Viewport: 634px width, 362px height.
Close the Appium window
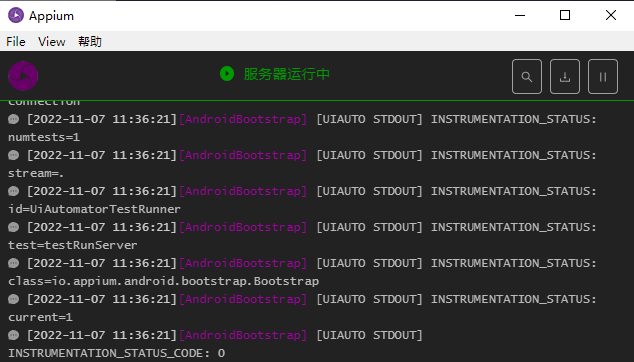click(x=611, y=15)
